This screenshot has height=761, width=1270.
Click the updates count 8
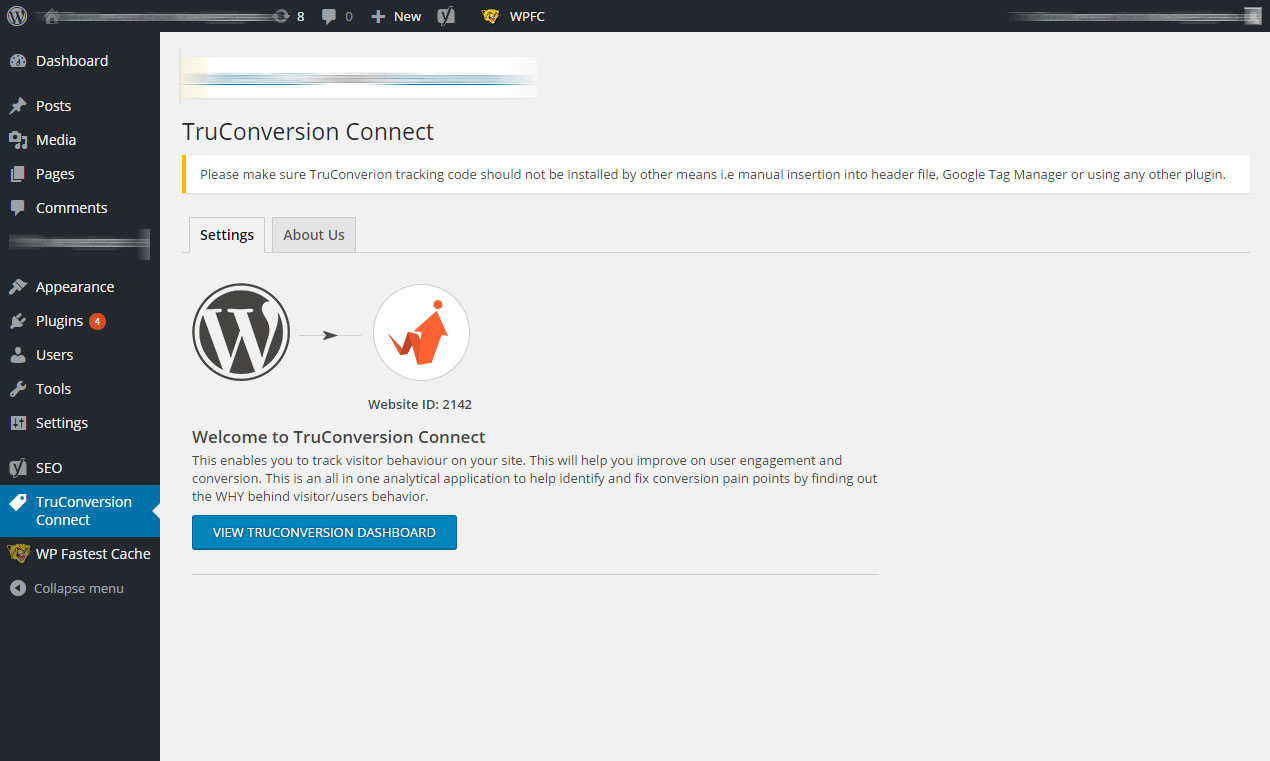coord(301,17)
